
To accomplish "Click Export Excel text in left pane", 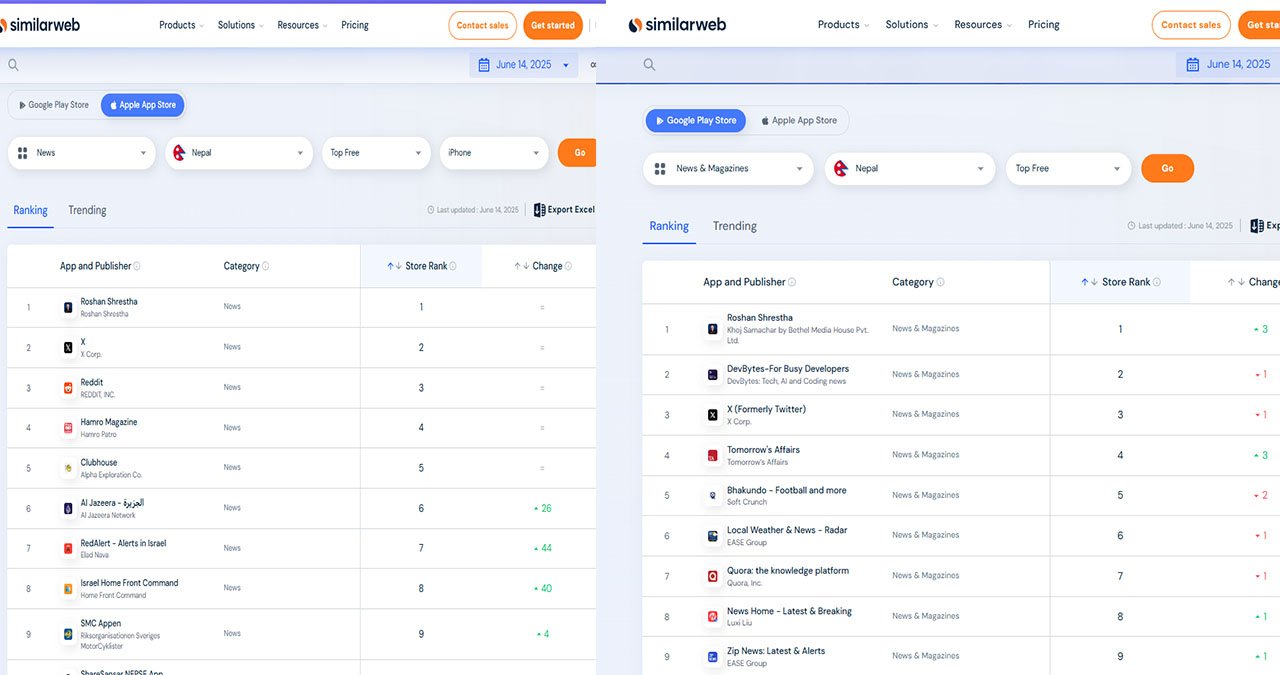I will [571, 210].
